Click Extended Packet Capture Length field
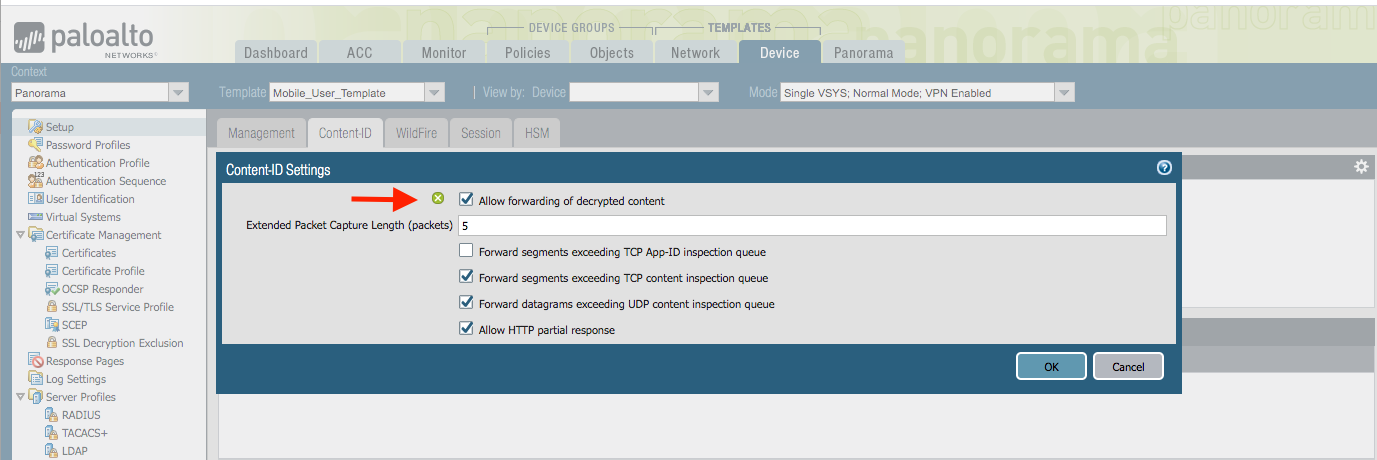1377x460 pixels. point(812,226)
